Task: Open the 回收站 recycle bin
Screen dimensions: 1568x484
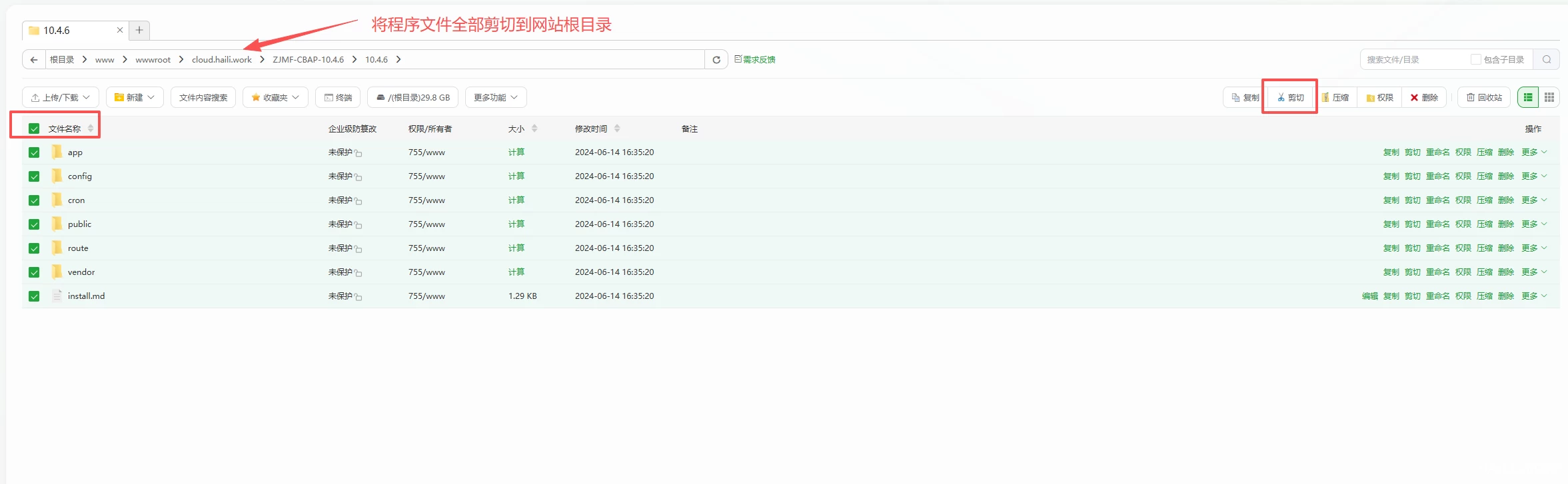Action: pos(1484,98)
